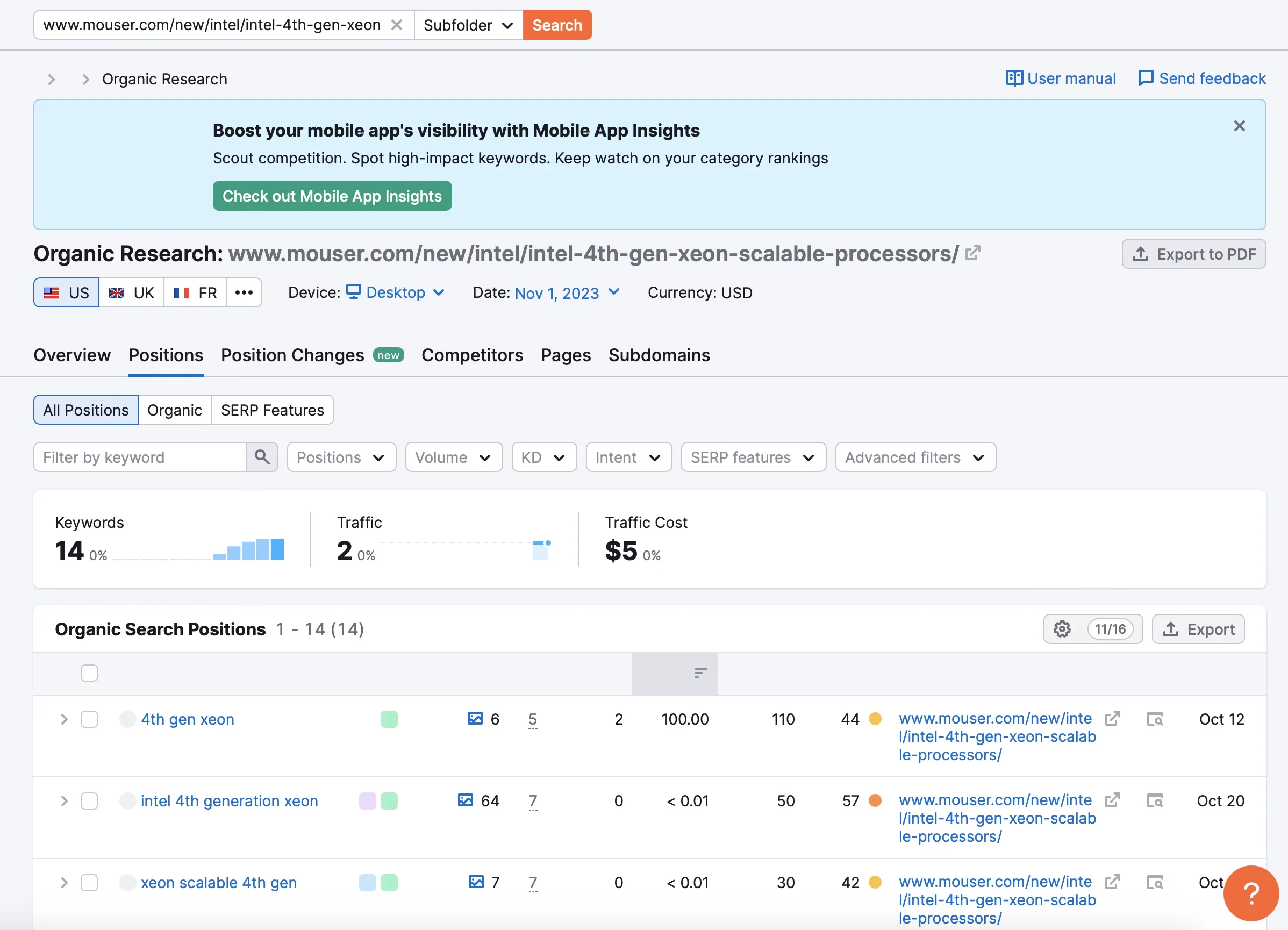Click image SERP icon for 4th gen xeon
This screenshot has height=930, width=1288.
point(475,719)
